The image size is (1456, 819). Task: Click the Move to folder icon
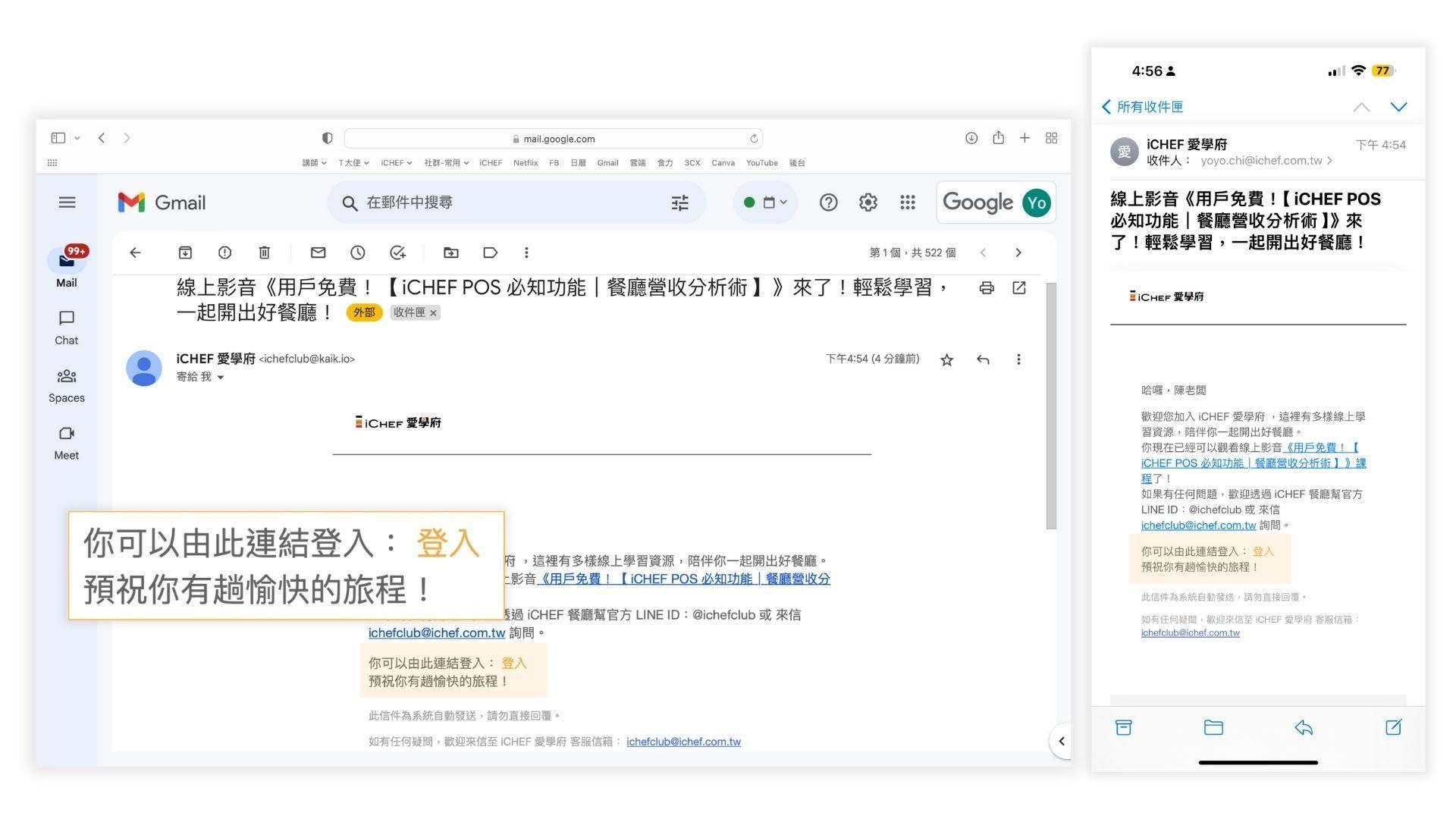tap(450, 253)
